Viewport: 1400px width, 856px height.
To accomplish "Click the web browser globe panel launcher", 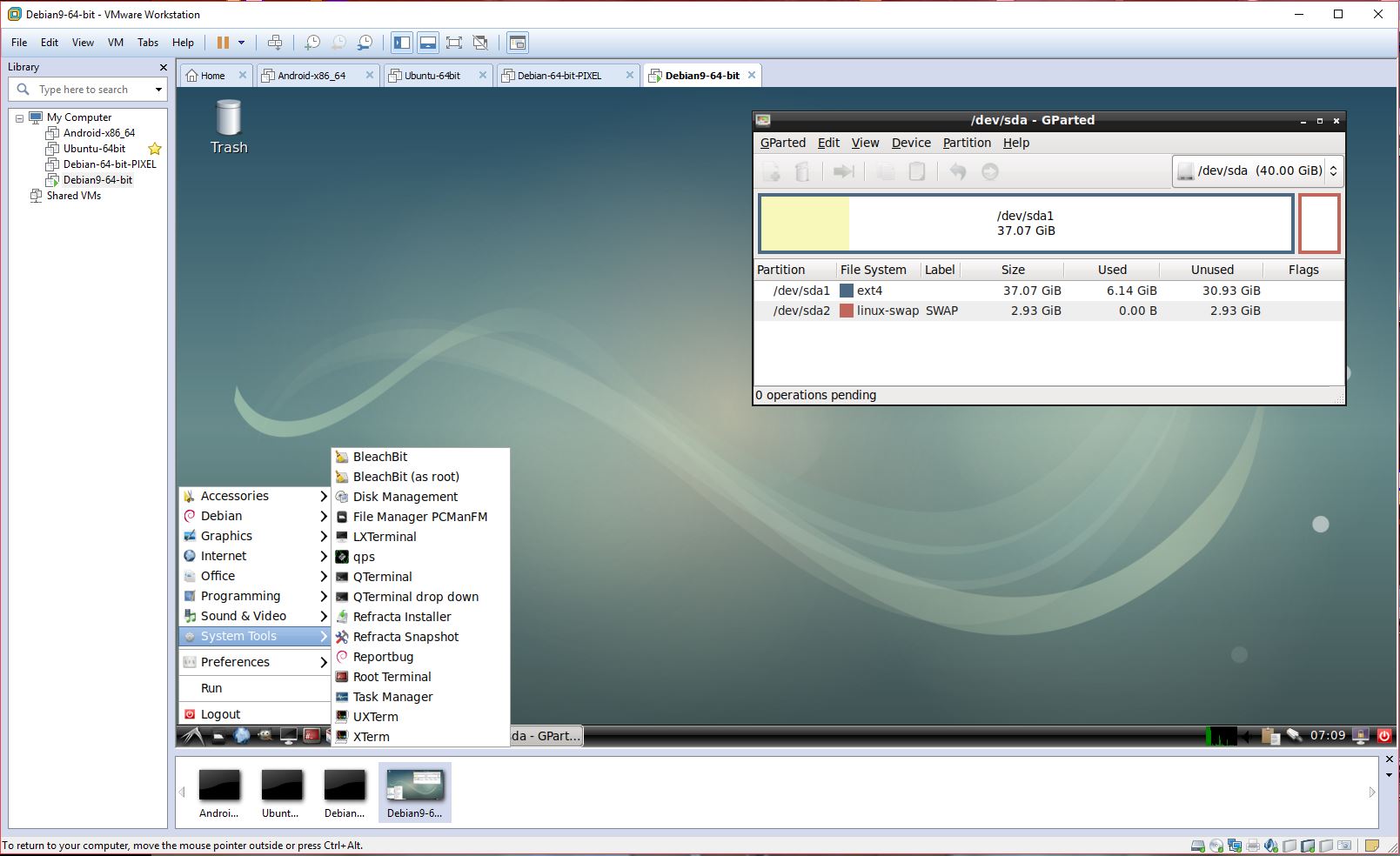I will coord(242,736).
